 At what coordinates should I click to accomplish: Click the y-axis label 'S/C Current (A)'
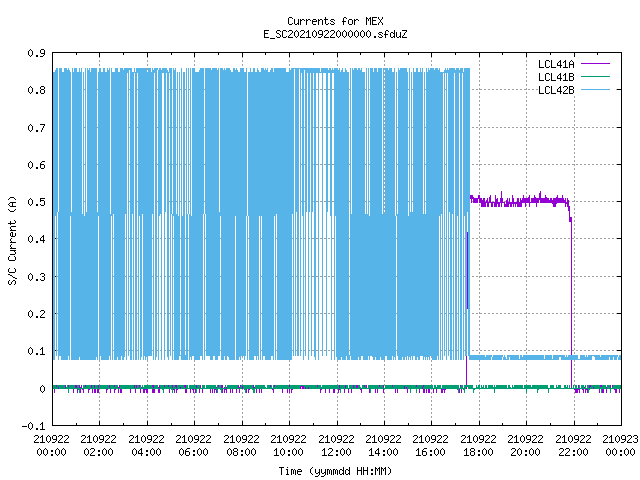(12, 241)
